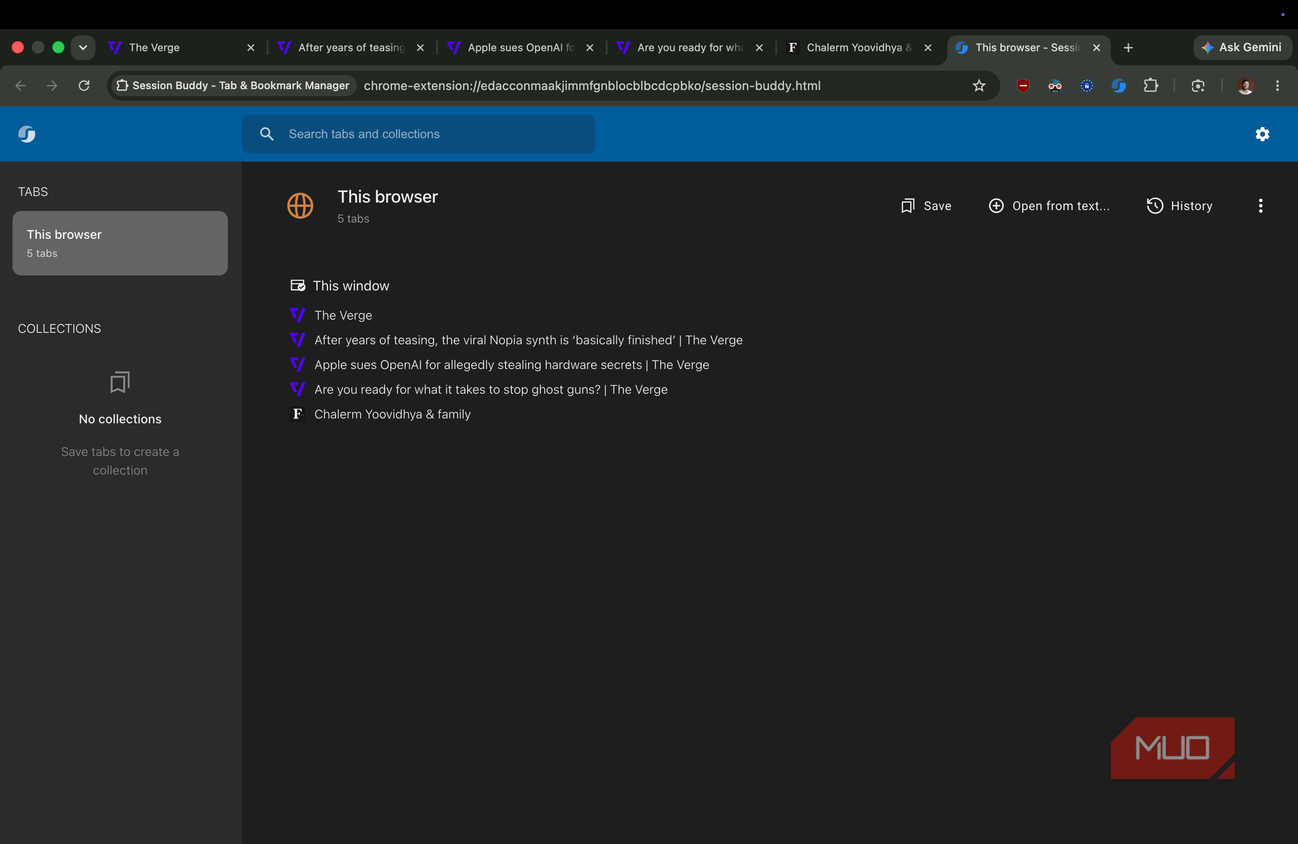The image size is (1298, 844).
Task: Close the Apple sues OpenAI tab
Action: (x=590, y=48)
